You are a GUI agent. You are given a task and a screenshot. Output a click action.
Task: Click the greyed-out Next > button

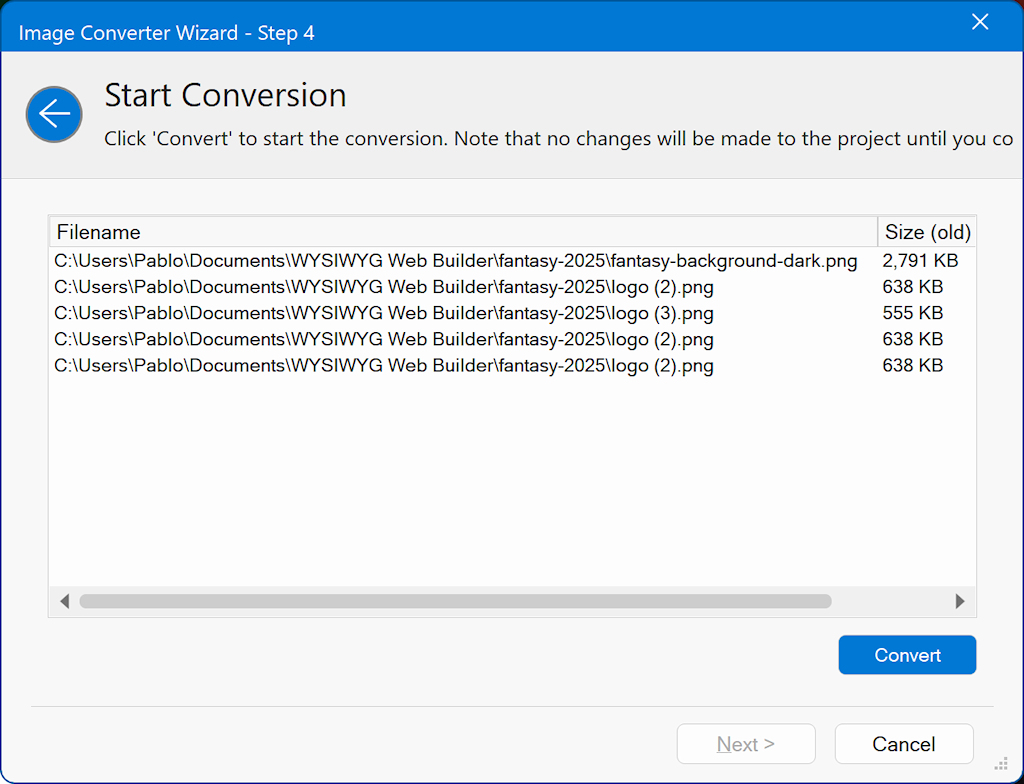pos(746,744)
